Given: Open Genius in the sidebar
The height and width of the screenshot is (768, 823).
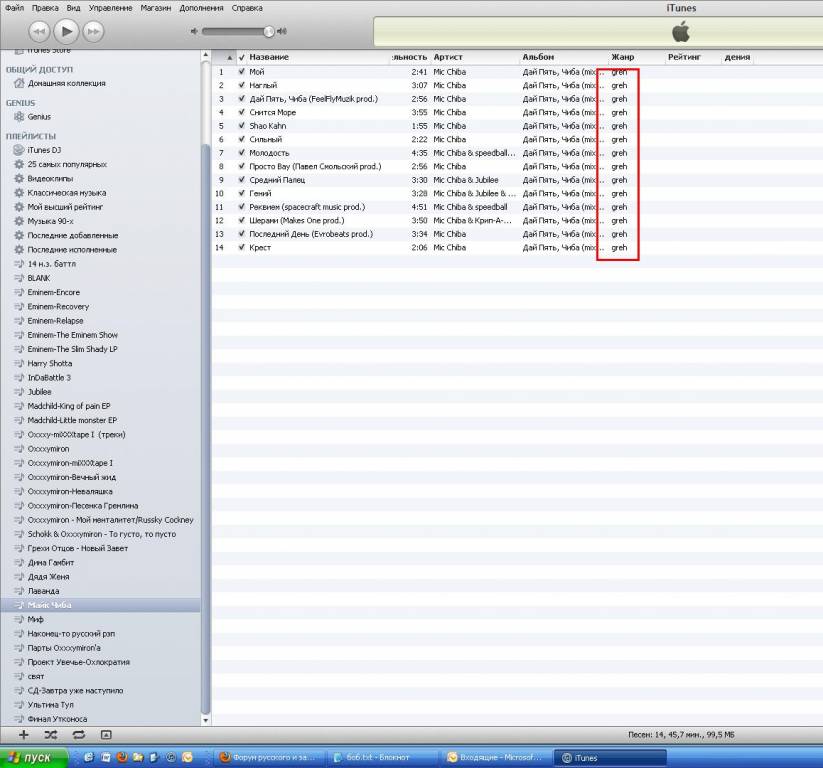Looking at the screenshot, I should [39, 117].
